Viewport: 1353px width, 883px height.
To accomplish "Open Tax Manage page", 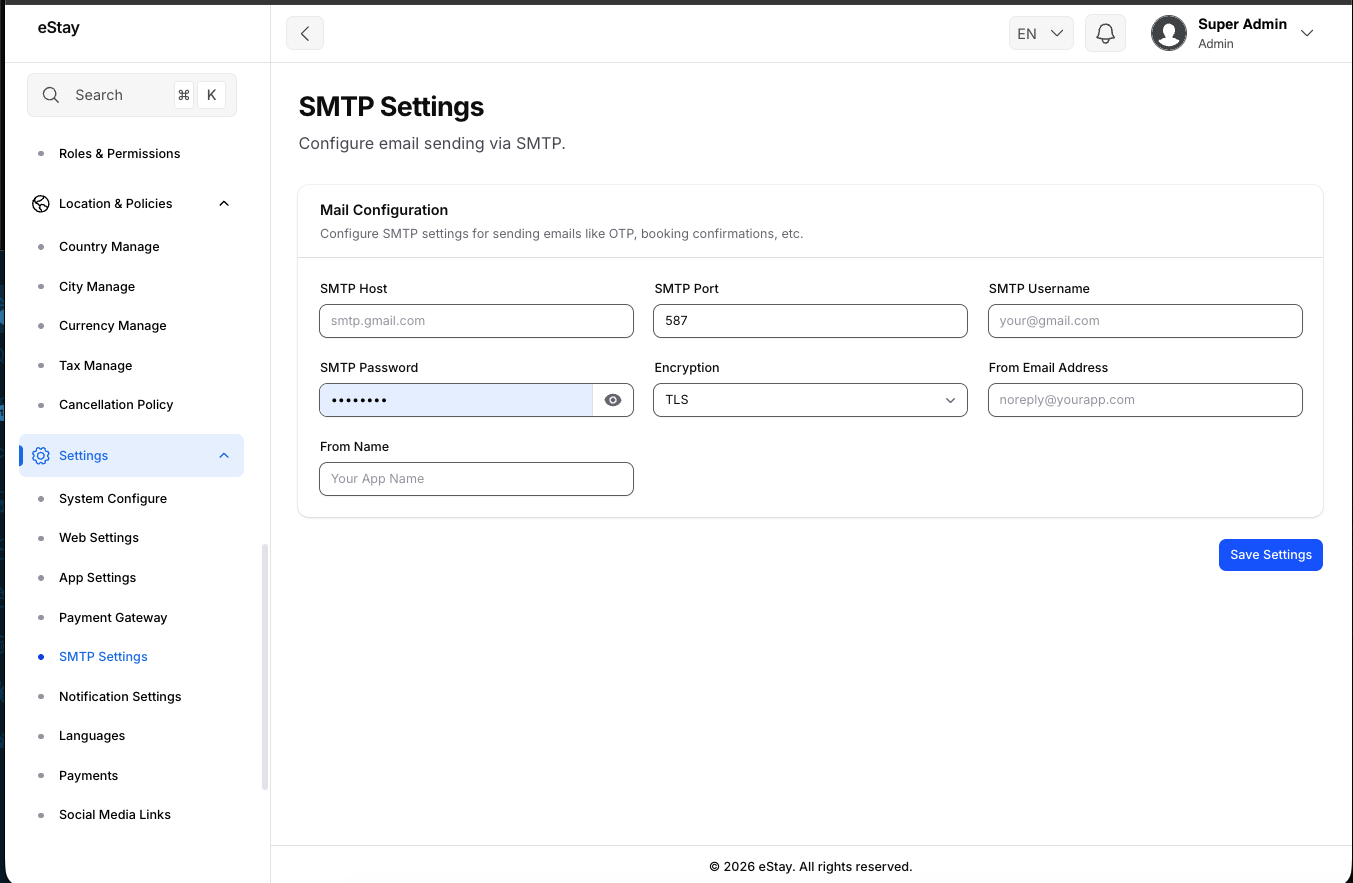I will (96, 366).
